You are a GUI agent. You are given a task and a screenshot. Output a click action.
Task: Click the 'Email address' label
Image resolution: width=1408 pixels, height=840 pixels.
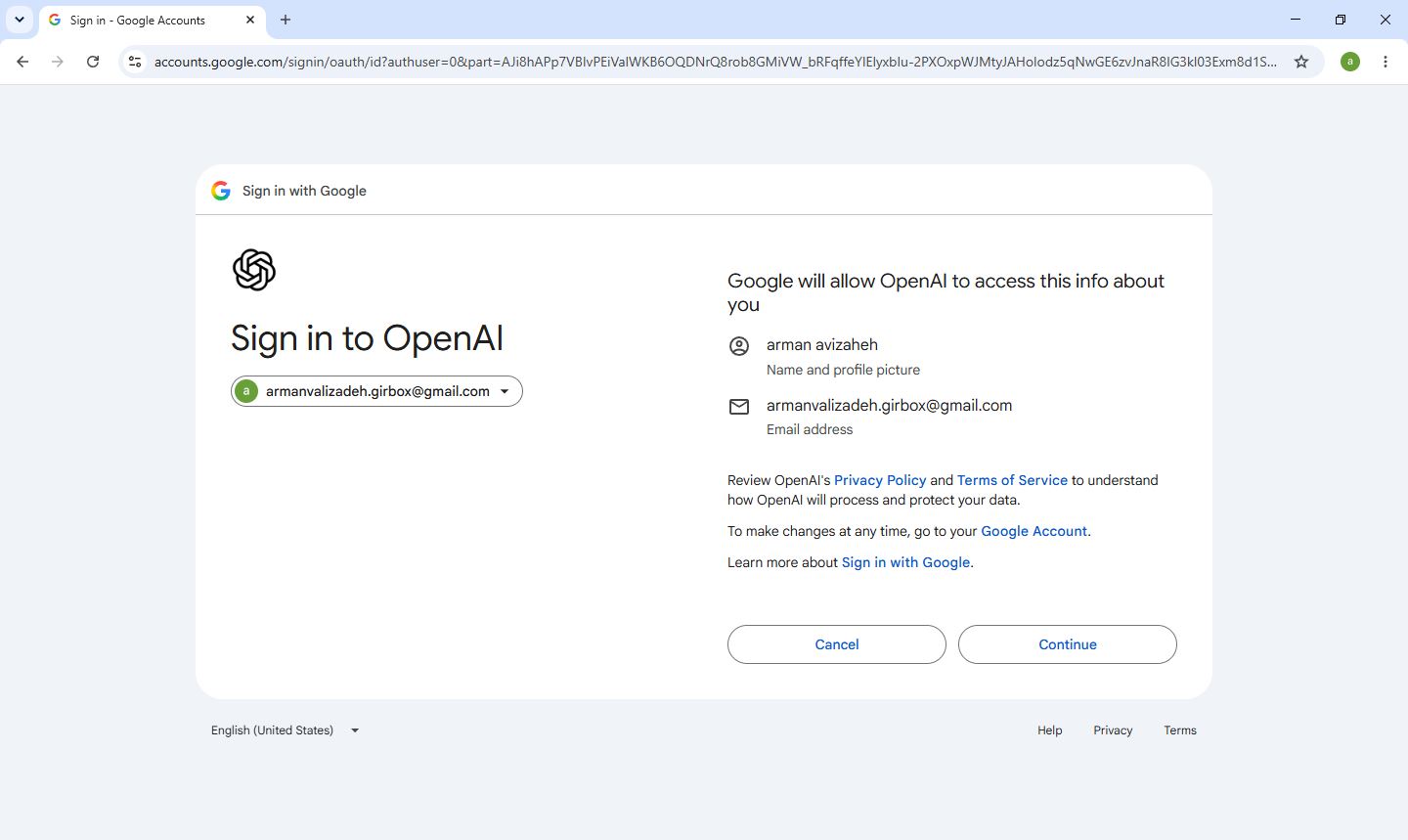(x=810, y=429)
